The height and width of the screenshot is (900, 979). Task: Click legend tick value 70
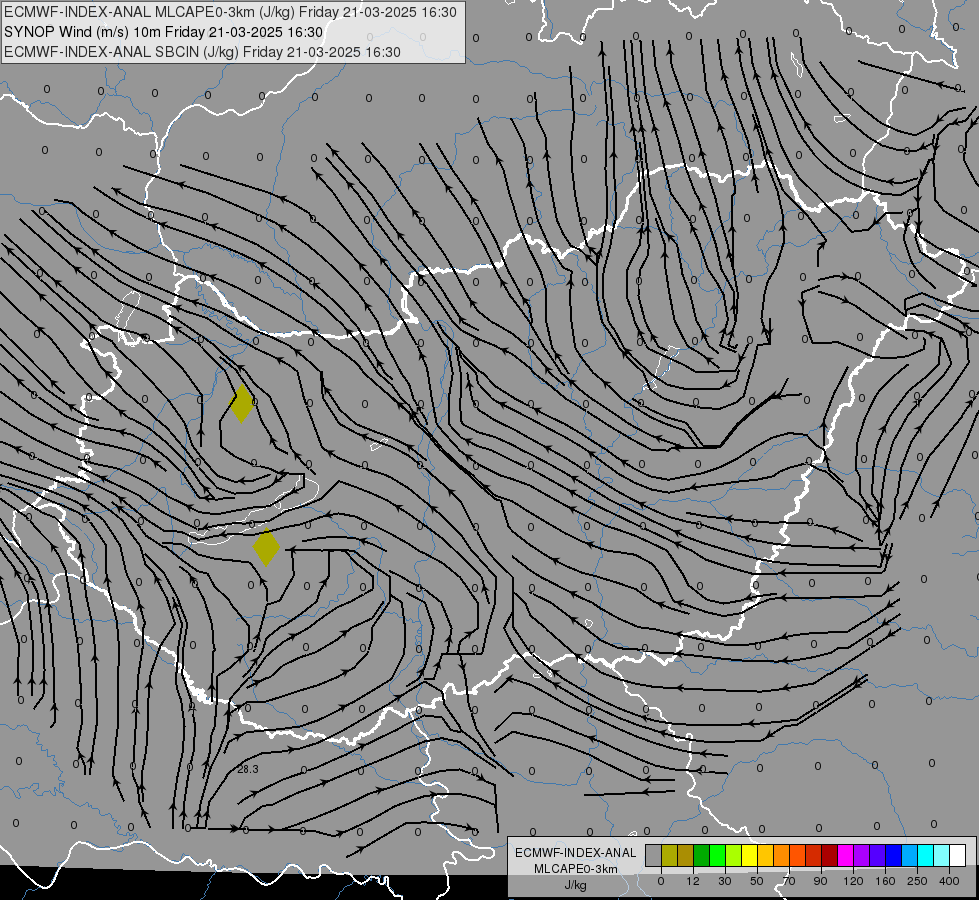[789, 881]
